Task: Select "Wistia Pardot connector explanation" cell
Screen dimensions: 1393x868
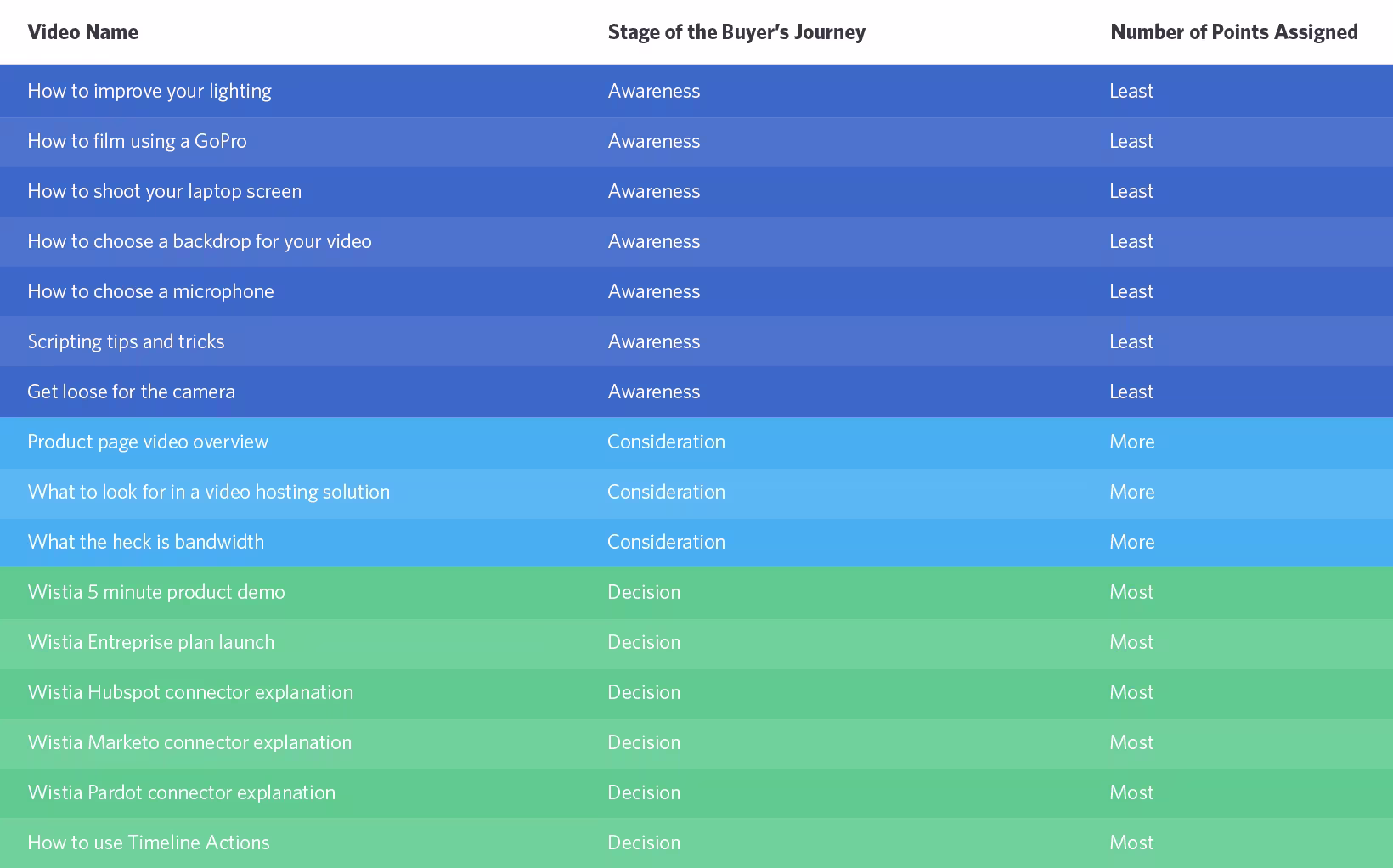Action: click(x=181, y=792)
